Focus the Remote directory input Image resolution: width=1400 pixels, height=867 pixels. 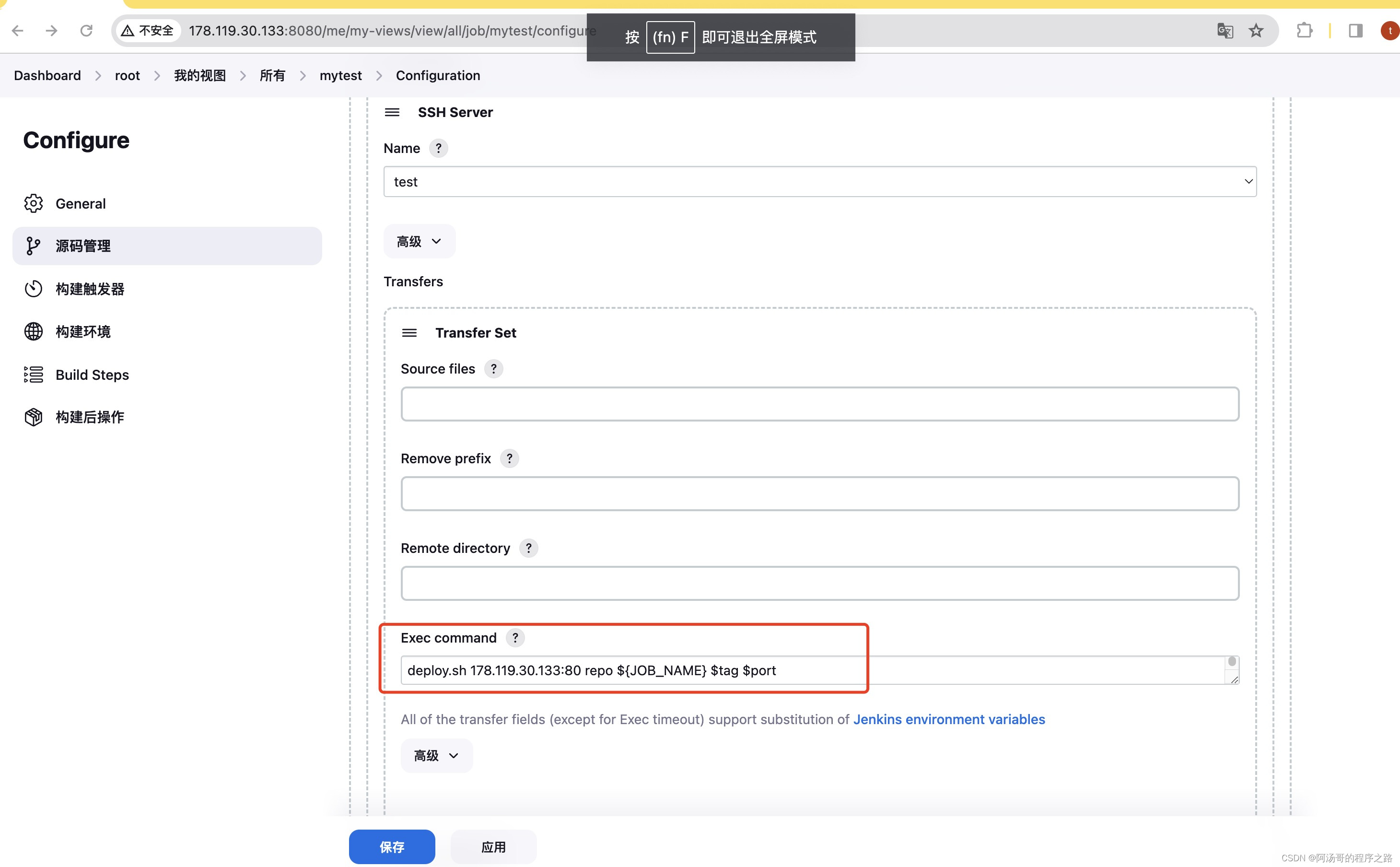pos(820,583)
